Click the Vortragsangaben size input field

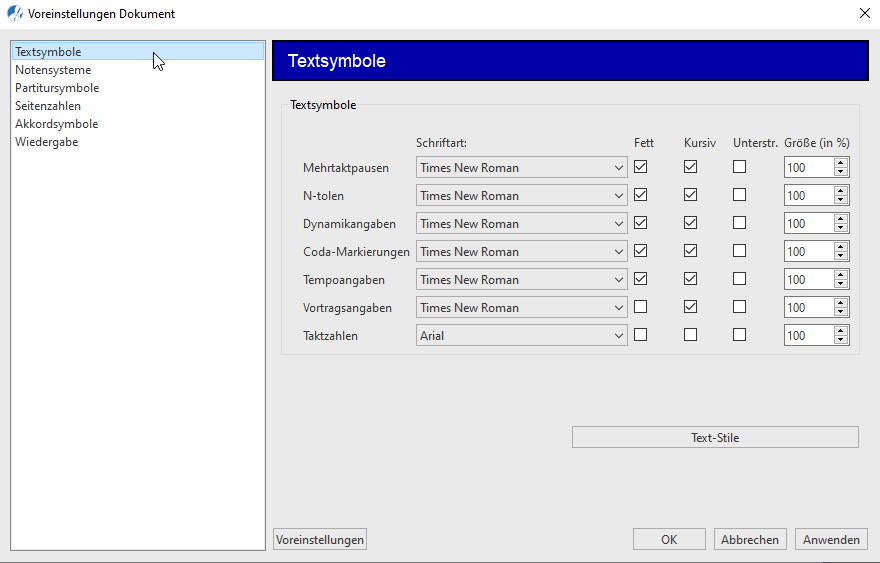coord(808,308)
